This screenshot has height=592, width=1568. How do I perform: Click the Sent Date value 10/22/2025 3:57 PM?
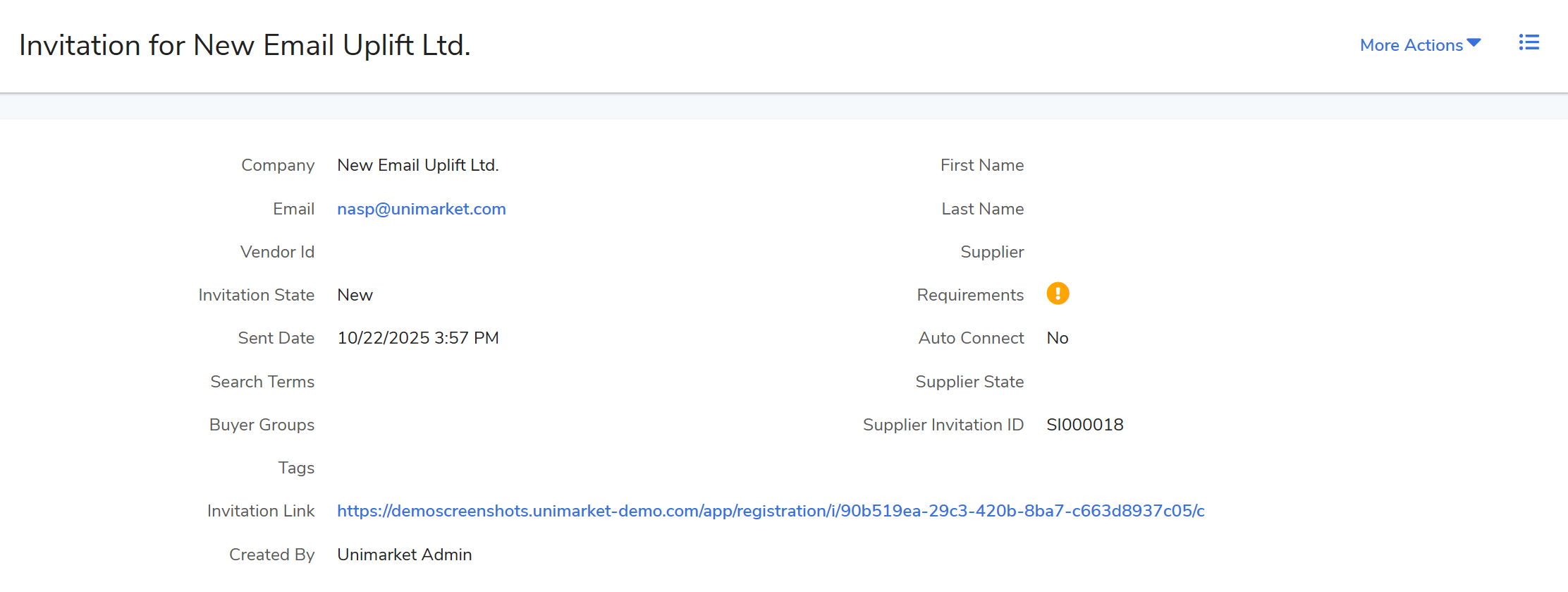[417, 338]
